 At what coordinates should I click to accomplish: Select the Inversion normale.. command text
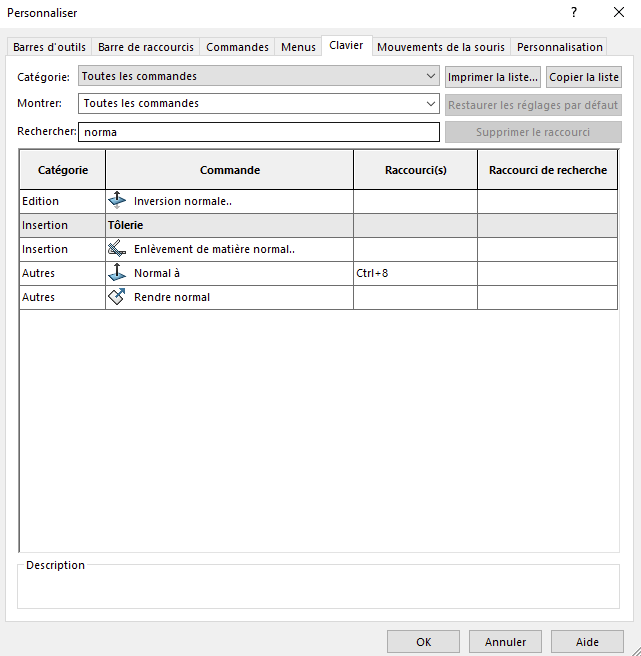tap(182, 201)
